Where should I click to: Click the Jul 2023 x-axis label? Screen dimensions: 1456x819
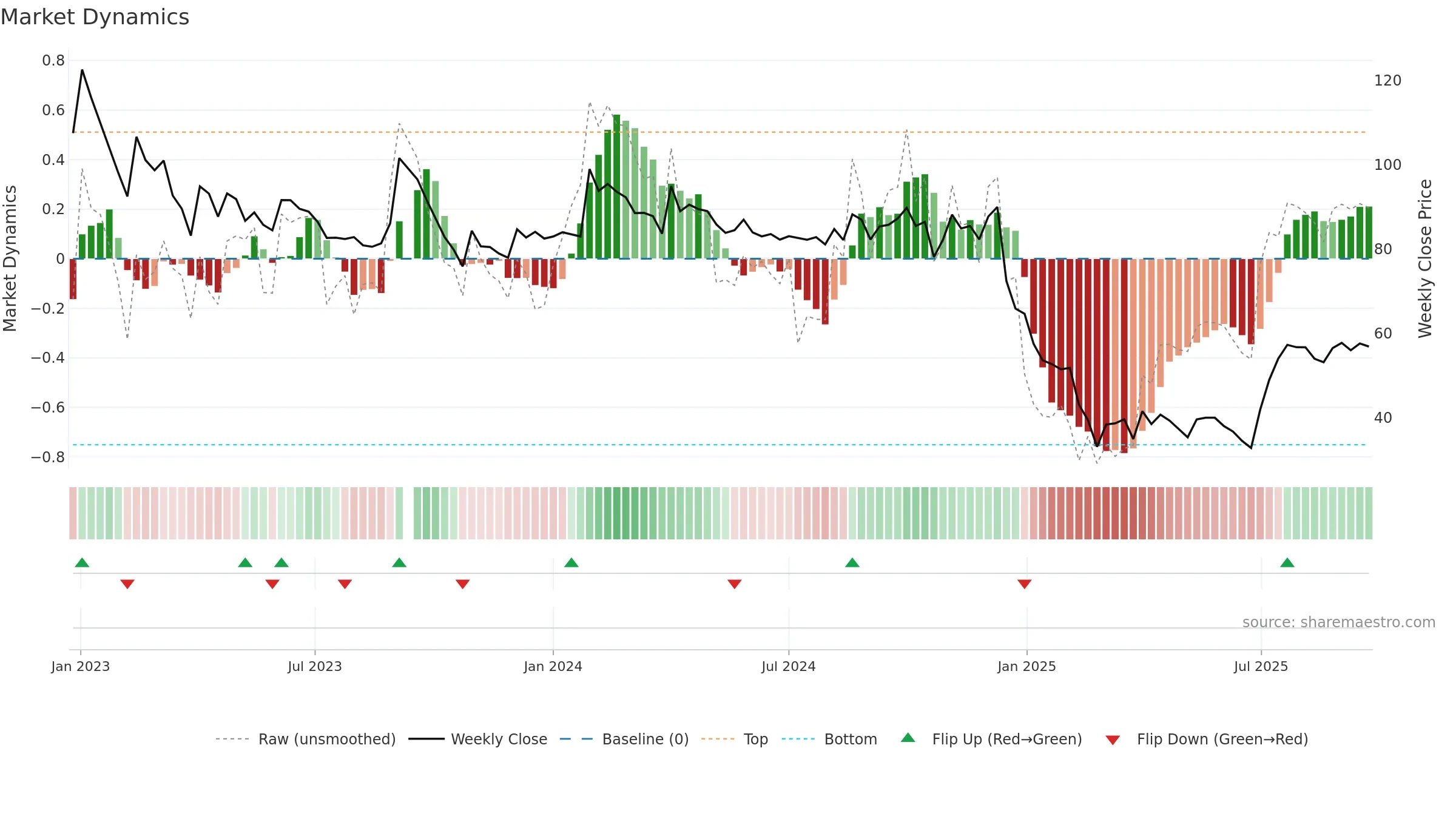pos(315,667)
